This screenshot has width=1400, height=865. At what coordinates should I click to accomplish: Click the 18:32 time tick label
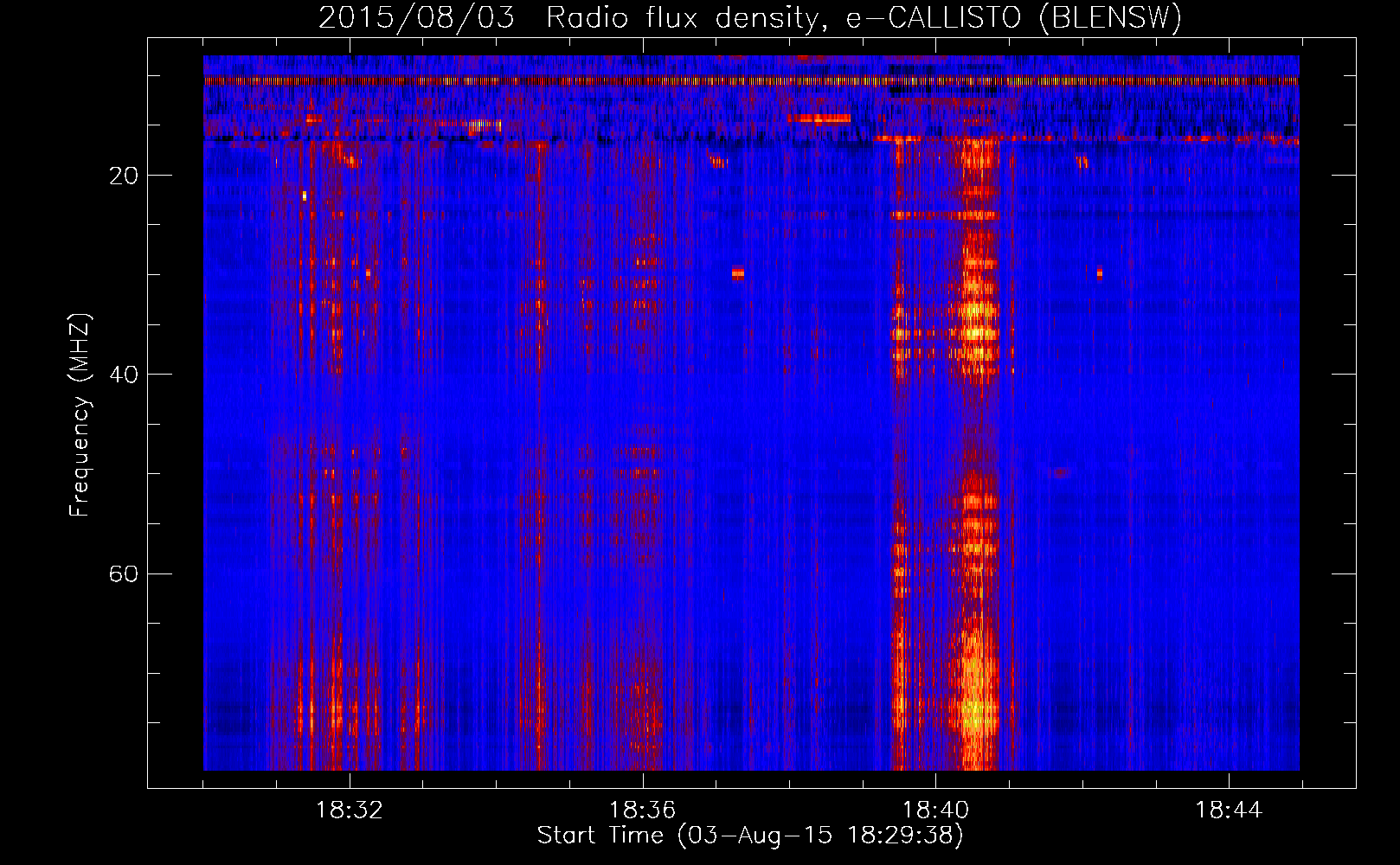pyautogui.click(x=350, y=811)
